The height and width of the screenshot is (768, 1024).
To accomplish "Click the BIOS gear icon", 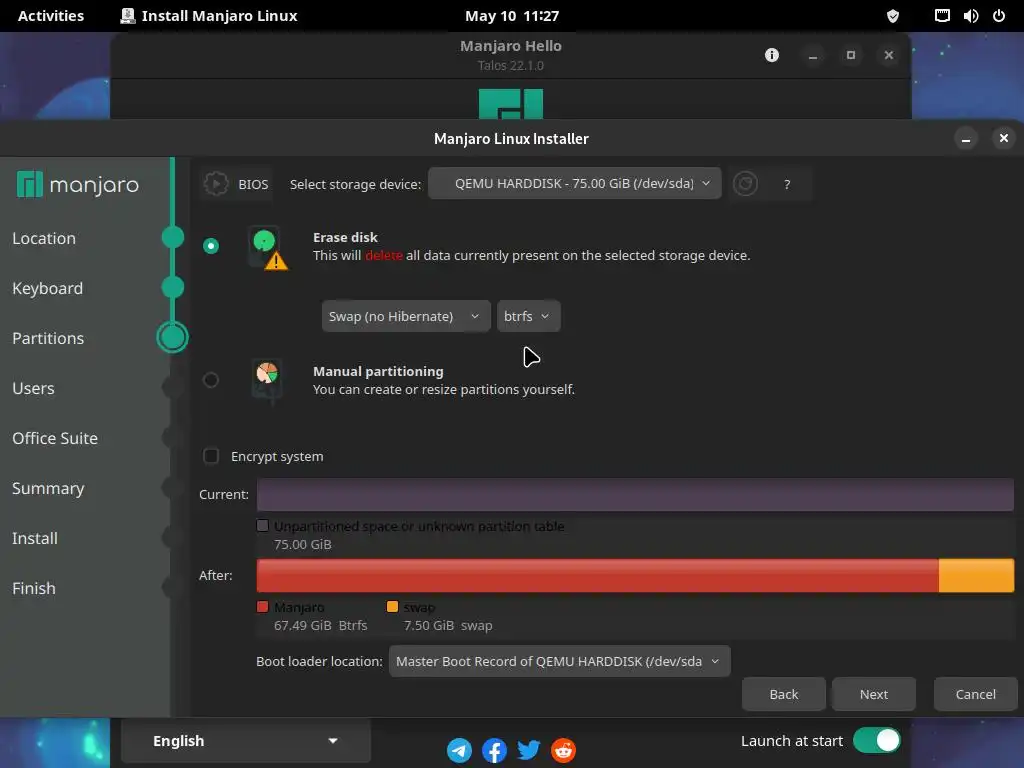I will click(x=216, y=184).
